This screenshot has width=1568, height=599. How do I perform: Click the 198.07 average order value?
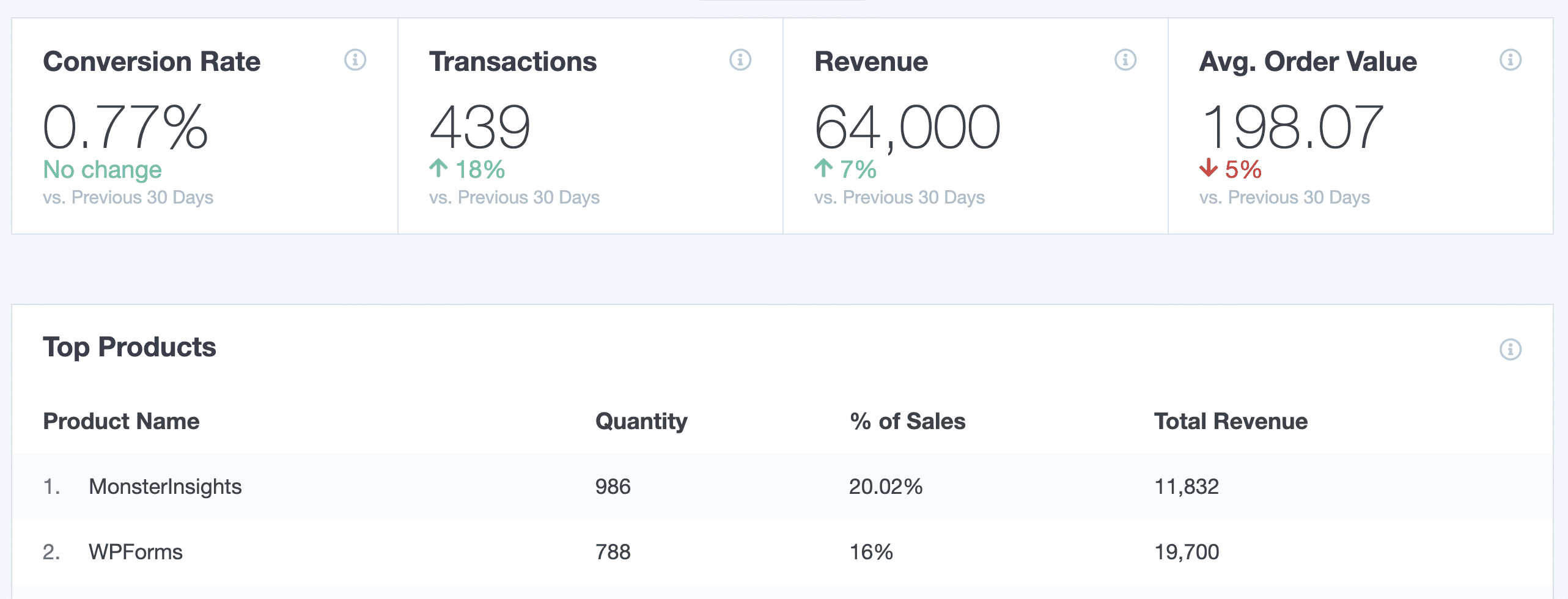pyautogui.click(x=1291, y=127)
